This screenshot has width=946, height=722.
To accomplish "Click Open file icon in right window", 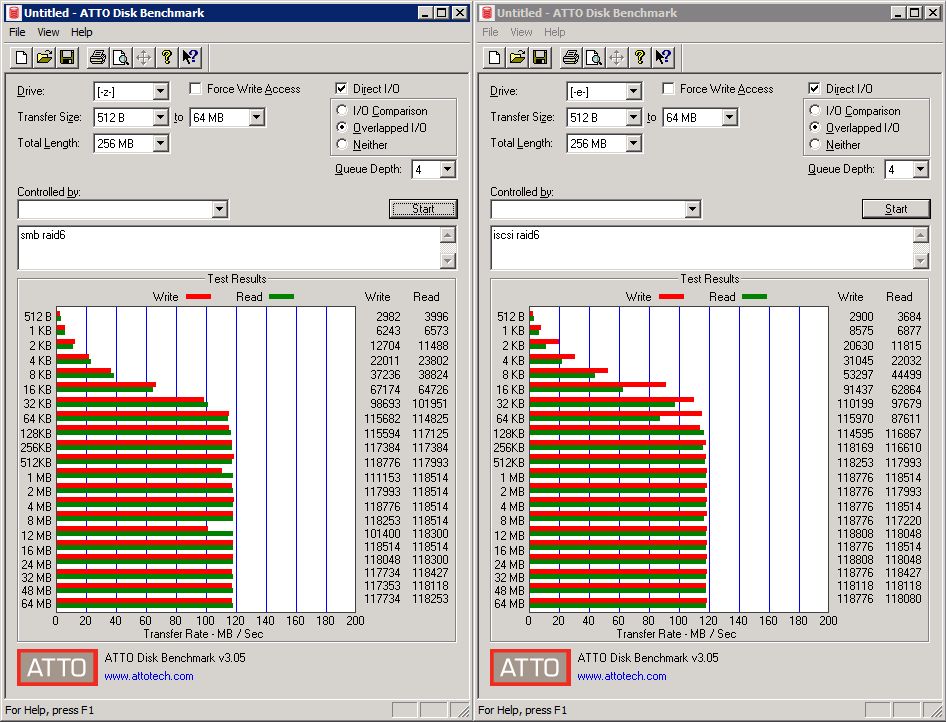I will pyautogui.click(x=518, y=57).
